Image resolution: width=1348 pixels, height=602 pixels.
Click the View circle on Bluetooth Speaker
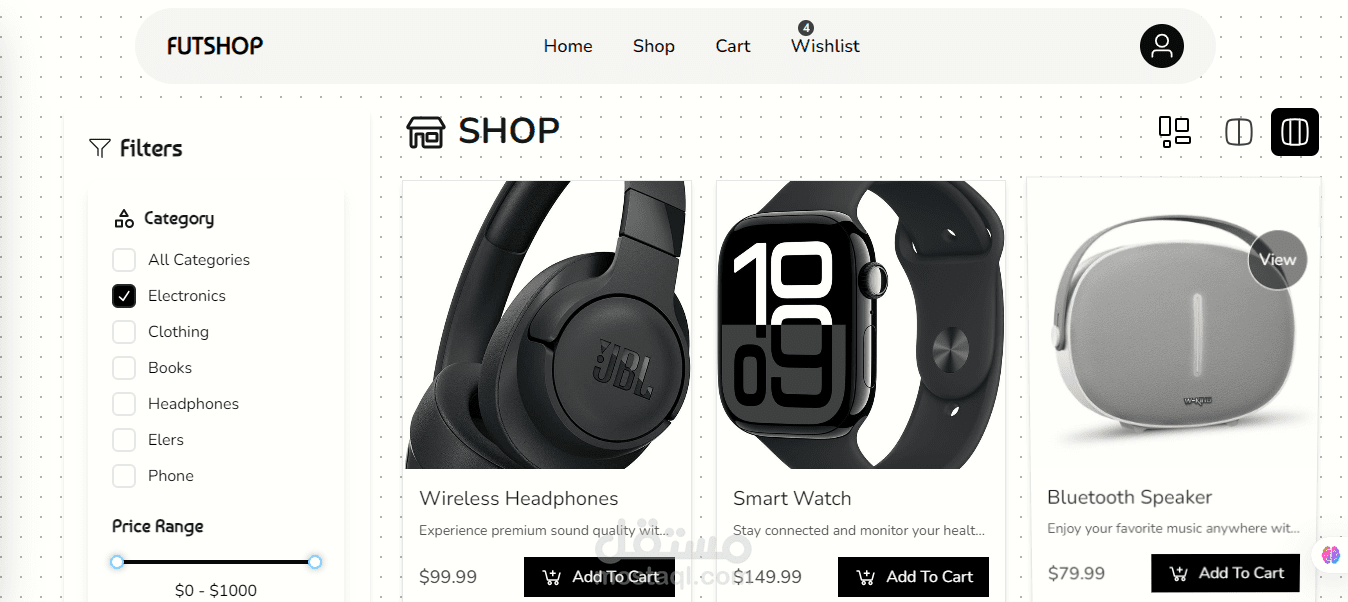coord(1278,260)
